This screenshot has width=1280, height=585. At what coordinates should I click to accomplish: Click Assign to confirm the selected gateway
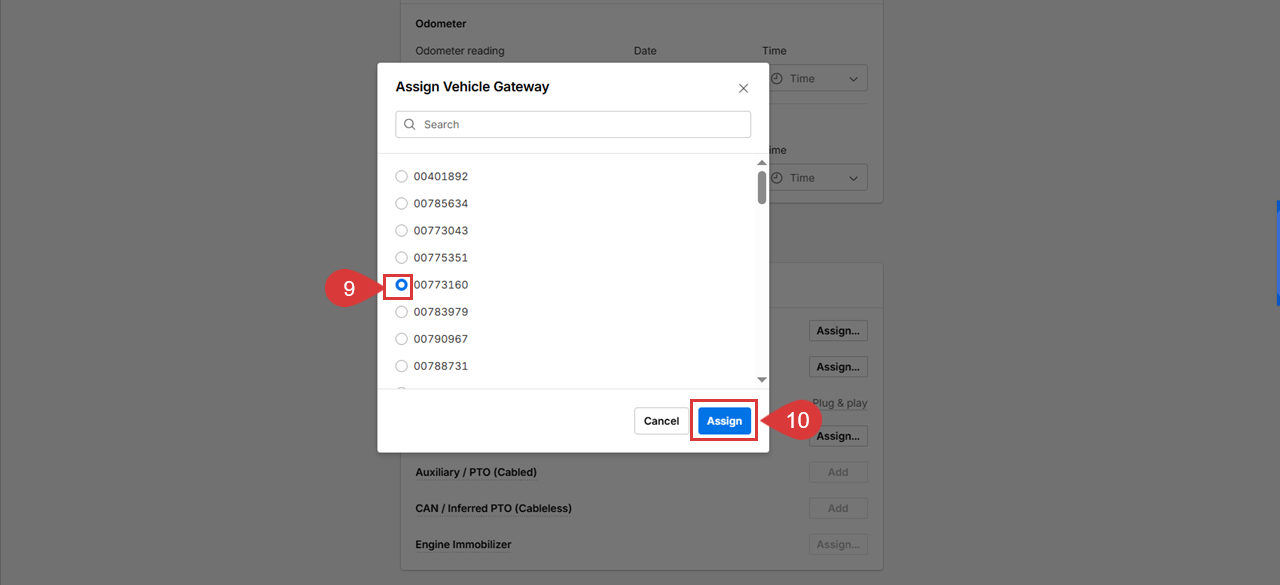click(x=723, y=420)
